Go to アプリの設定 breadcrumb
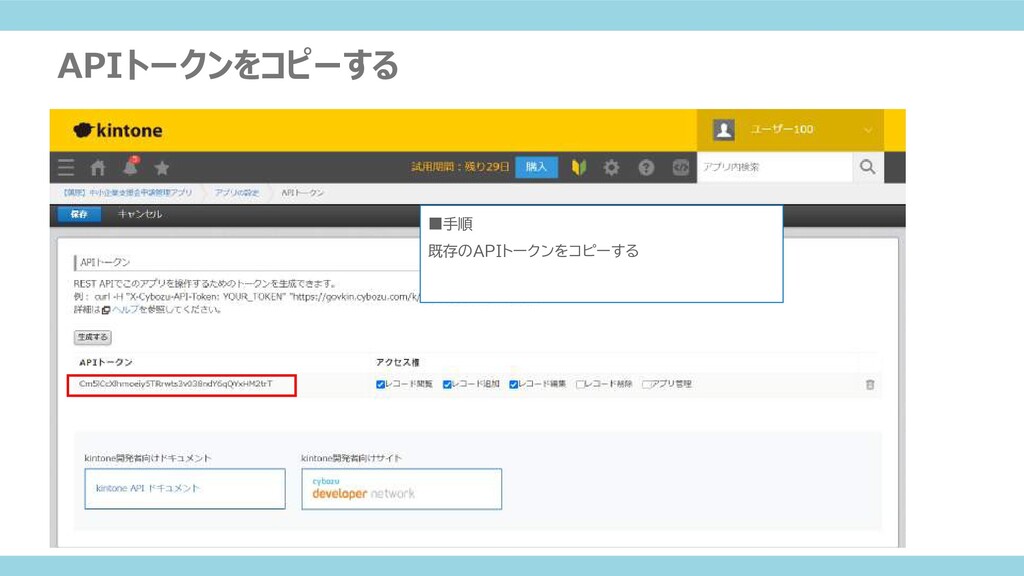This screenshot has height=576, width=1024. [237, 193]
